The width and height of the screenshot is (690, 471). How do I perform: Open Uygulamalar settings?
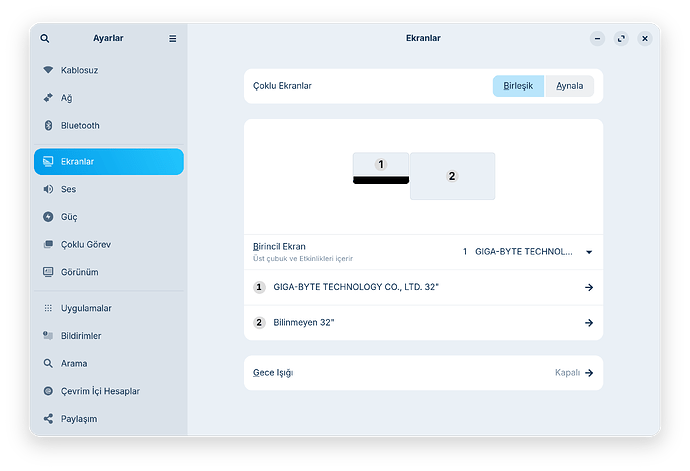click(x=109, y=308)
